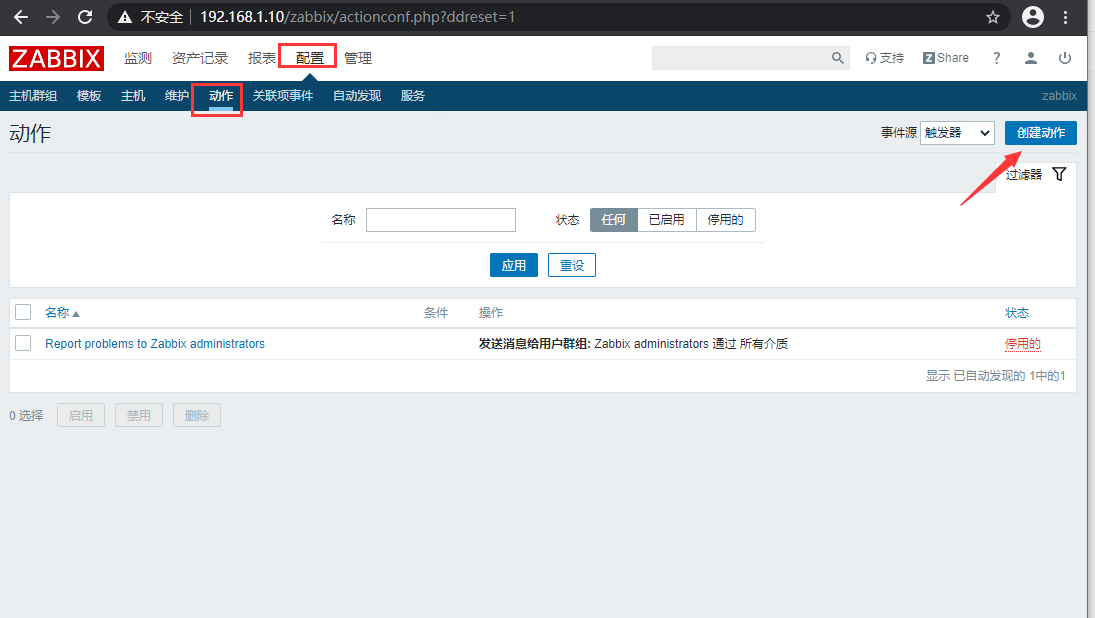Log out using the power icon
Image resolution: width=1095 pixels, height=618 pixels.
pos(1064,58)
